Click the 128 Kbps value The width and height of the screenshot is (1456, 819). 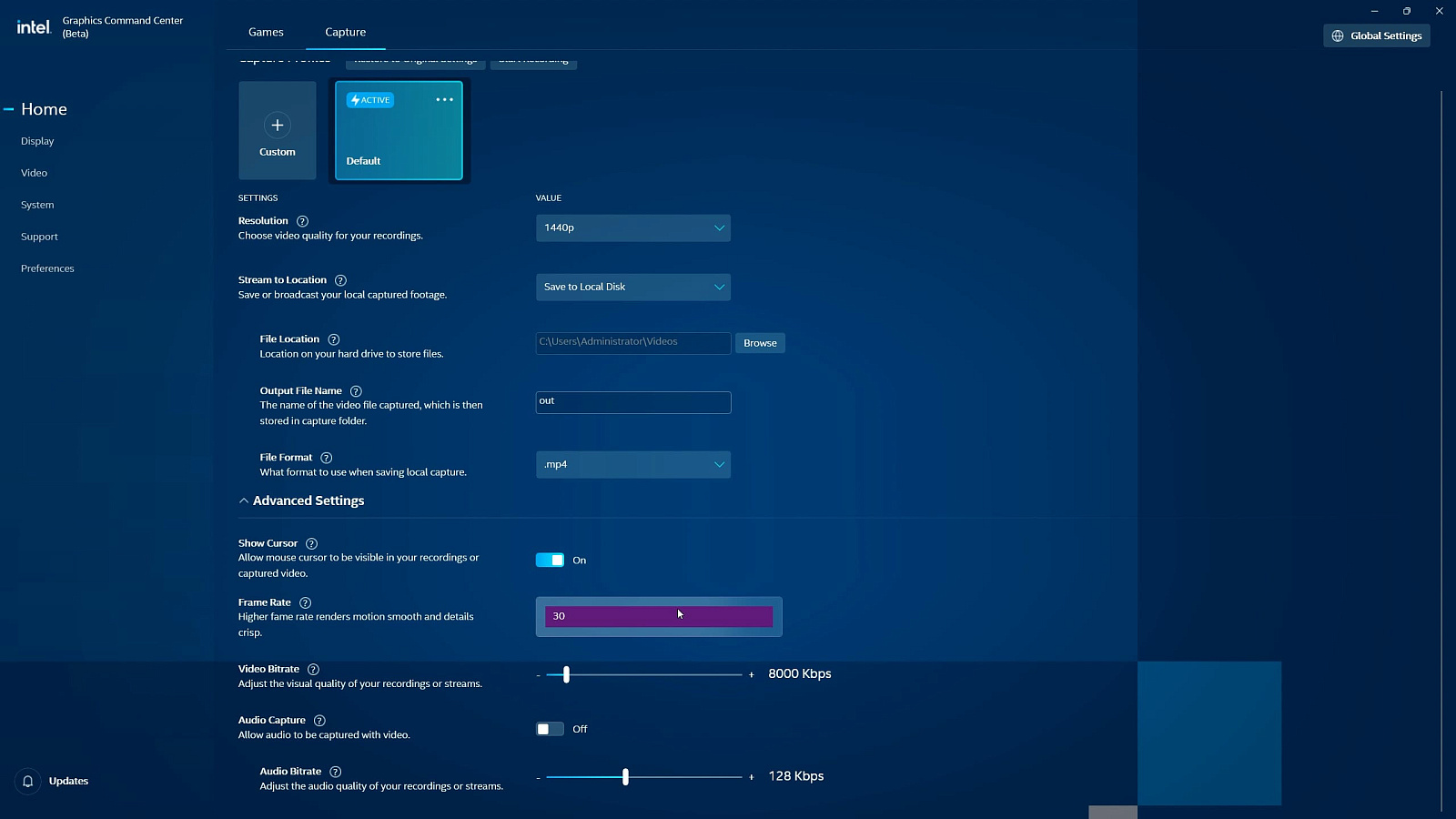click(x=796, y=776)
